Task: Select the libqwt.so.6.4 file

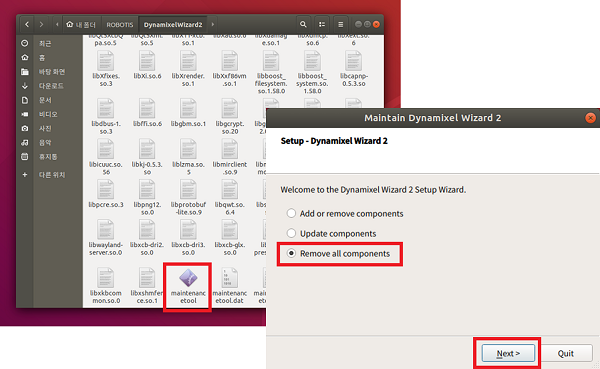Action: pos(230,198)
